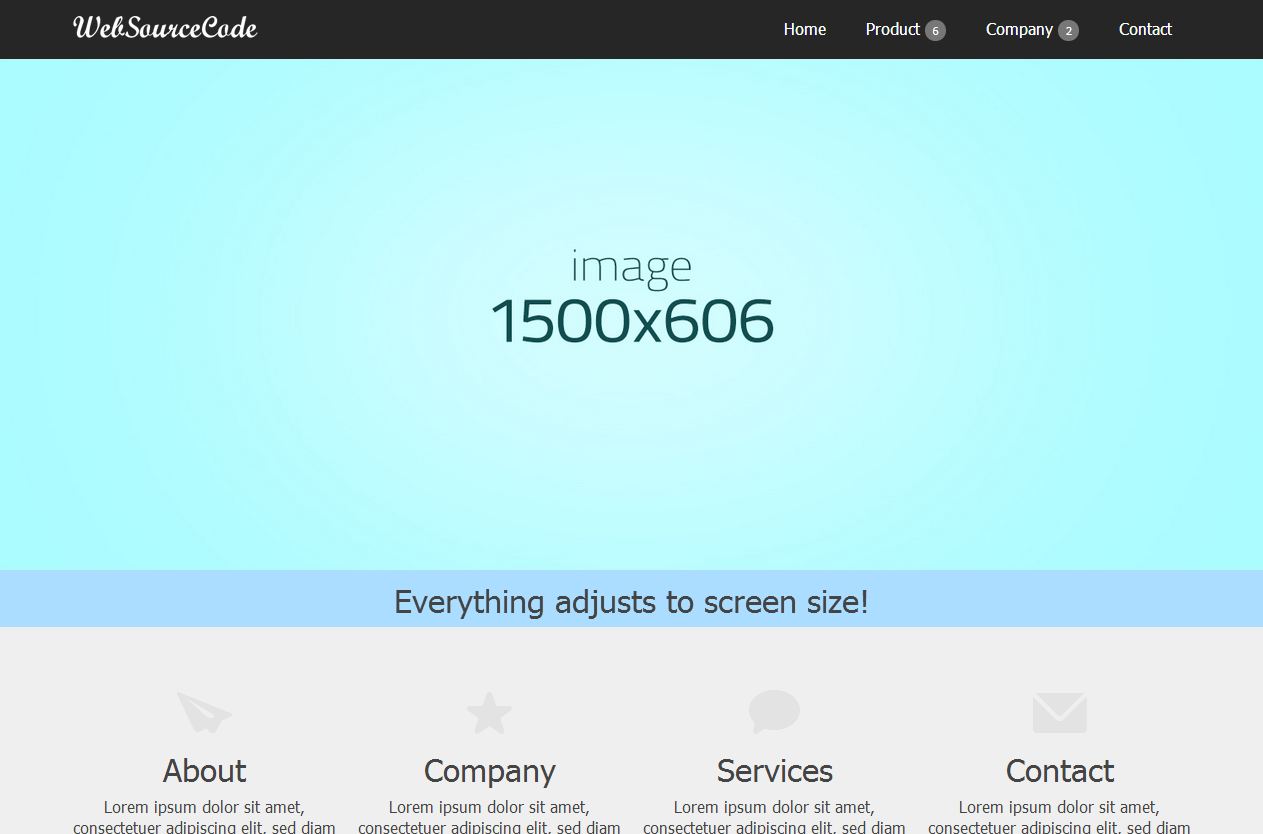Viewport: 1263px width, 834px height.
Task: Click the Contact section heading
Action: (1058, 771)
